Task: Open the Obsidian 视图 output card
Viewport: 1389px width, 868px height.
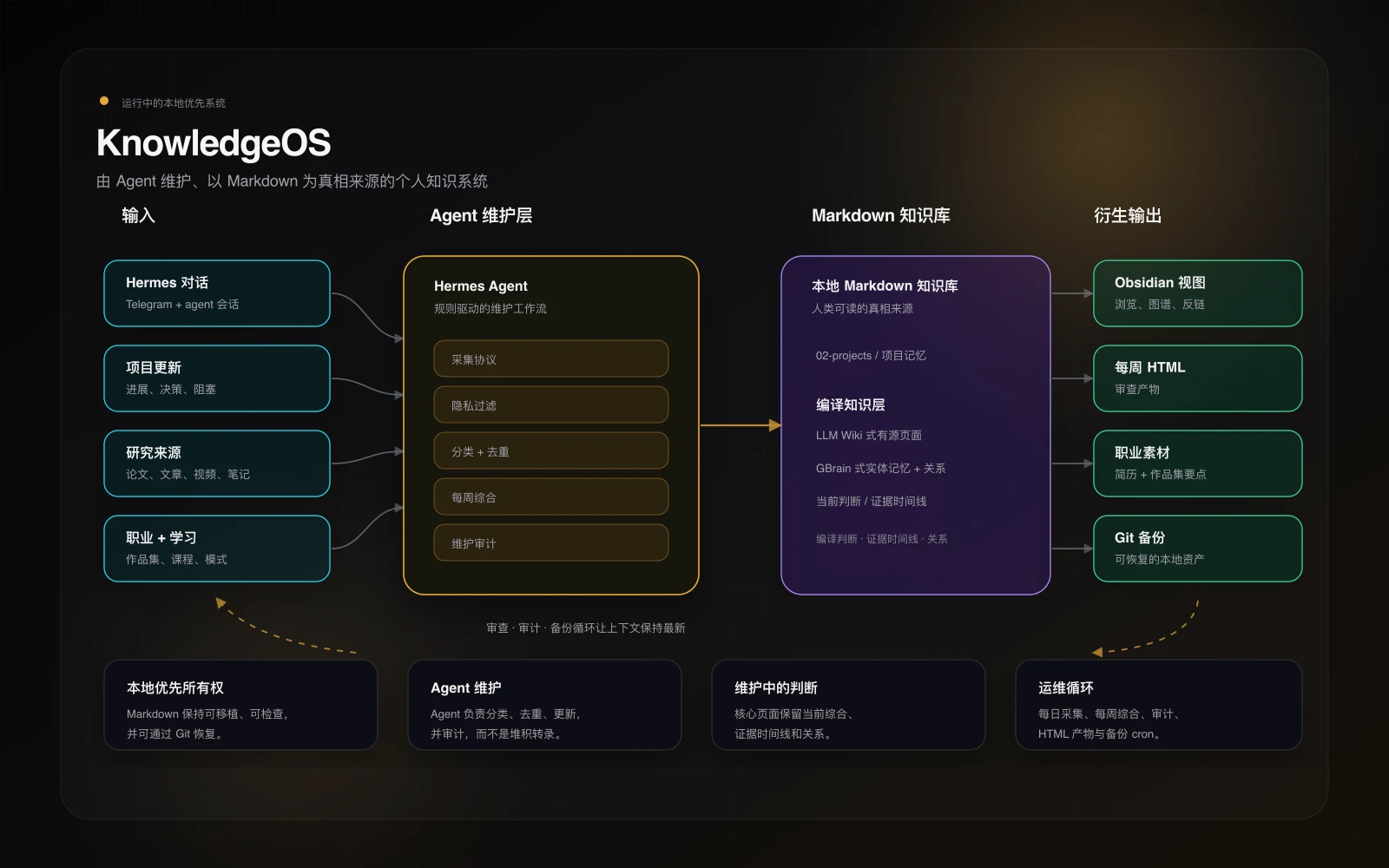Action: [1198, 293]
